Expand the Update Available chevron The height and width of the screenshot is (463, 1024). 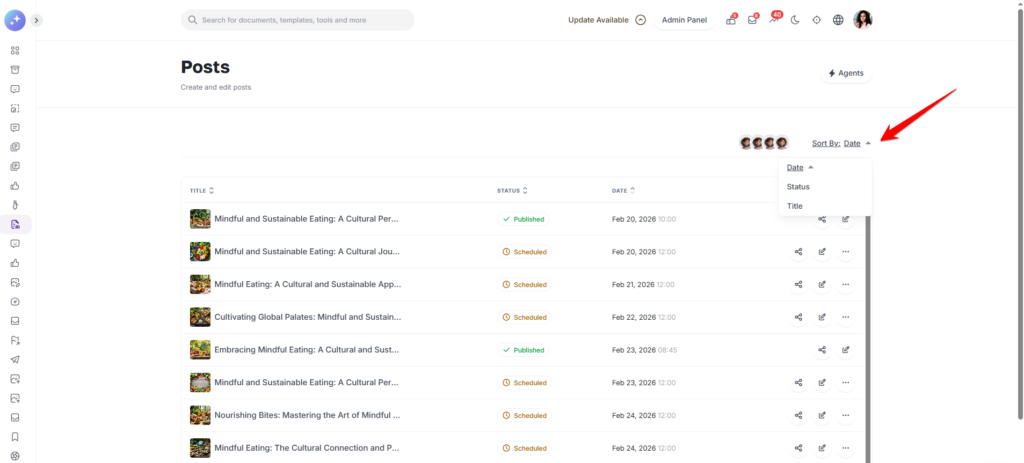pyautogui.click(x=640, y=20)
